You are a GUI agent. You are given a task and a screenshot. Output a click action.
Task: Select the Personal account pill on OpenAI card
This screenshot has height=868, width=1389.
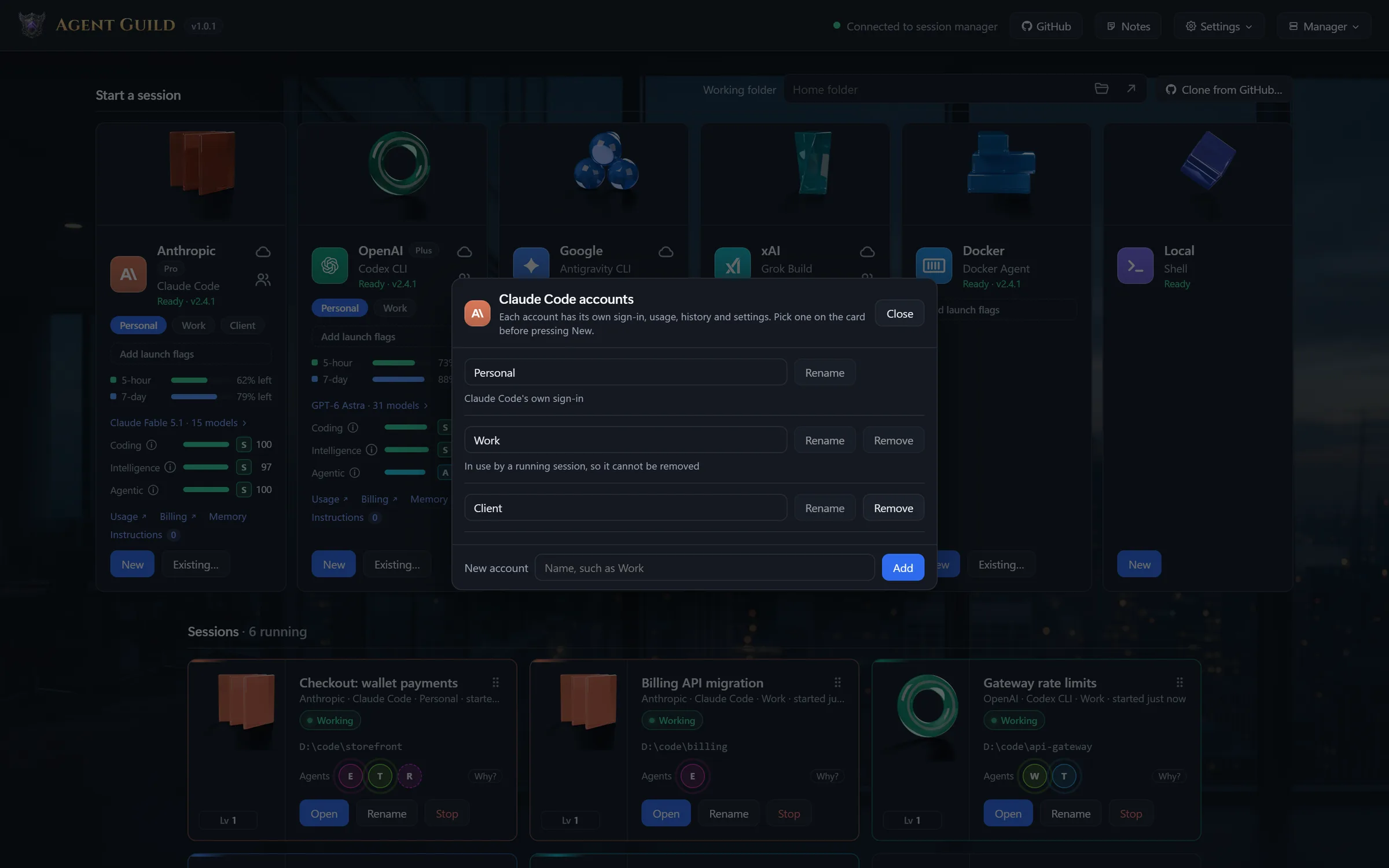pos(340,308)
